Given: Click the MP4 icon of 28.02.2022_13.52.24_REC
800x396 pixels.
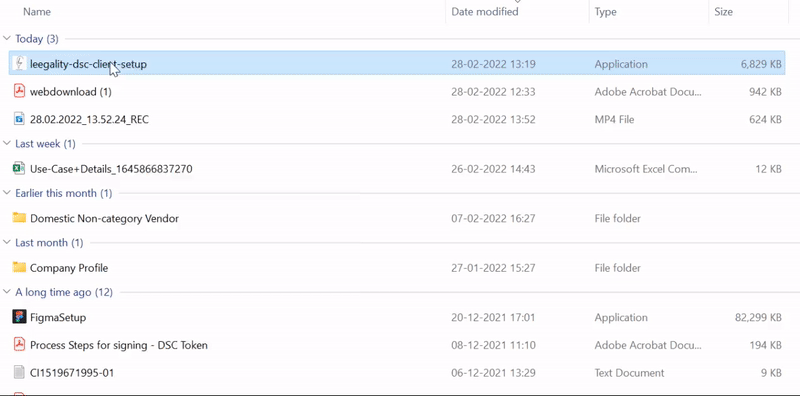Looking at the screenshot, I should coord(19,119).
